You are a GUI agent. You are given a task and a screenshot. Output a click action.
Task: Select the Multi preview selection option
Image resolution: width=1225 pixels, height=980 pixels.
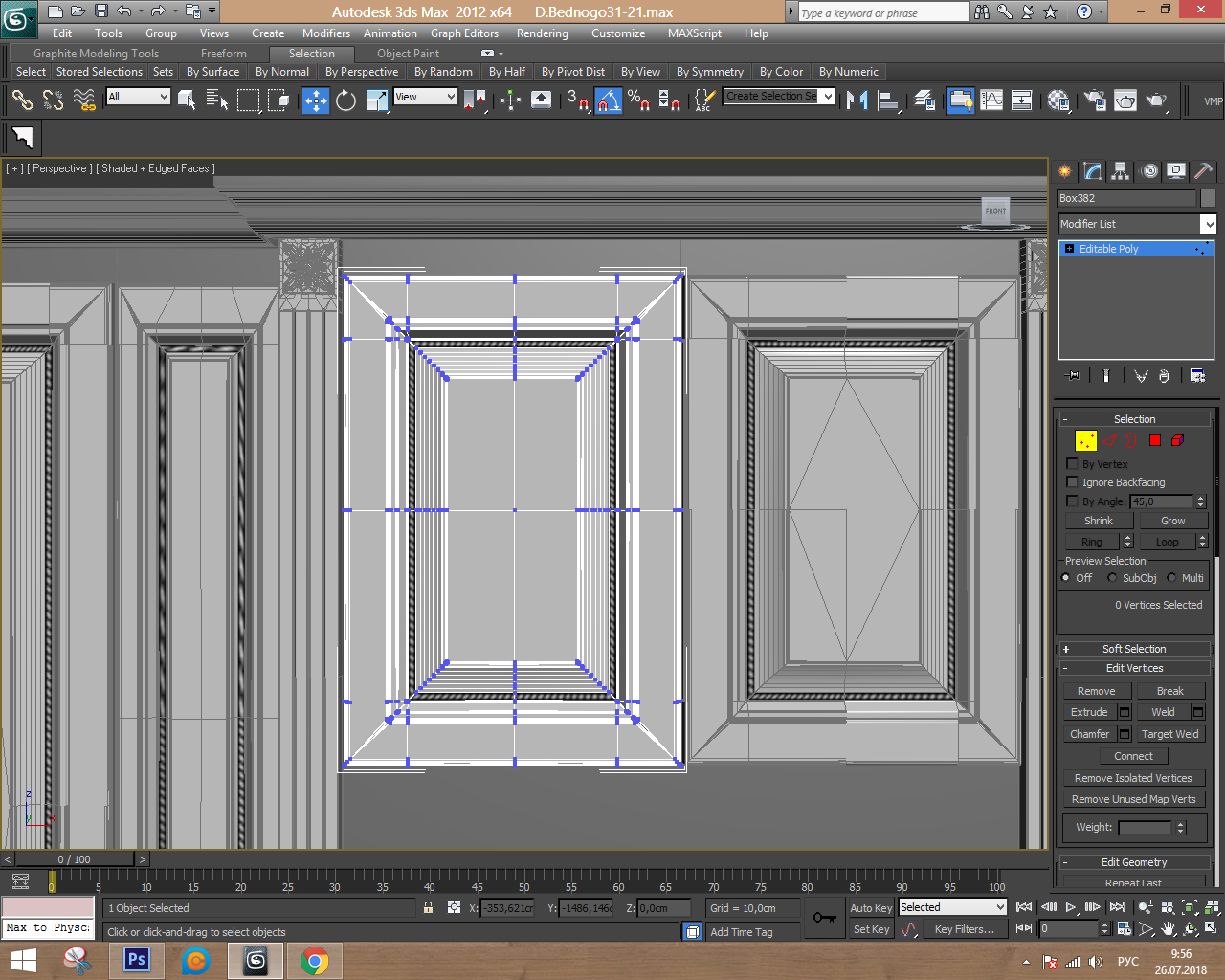click(1171, 578)
